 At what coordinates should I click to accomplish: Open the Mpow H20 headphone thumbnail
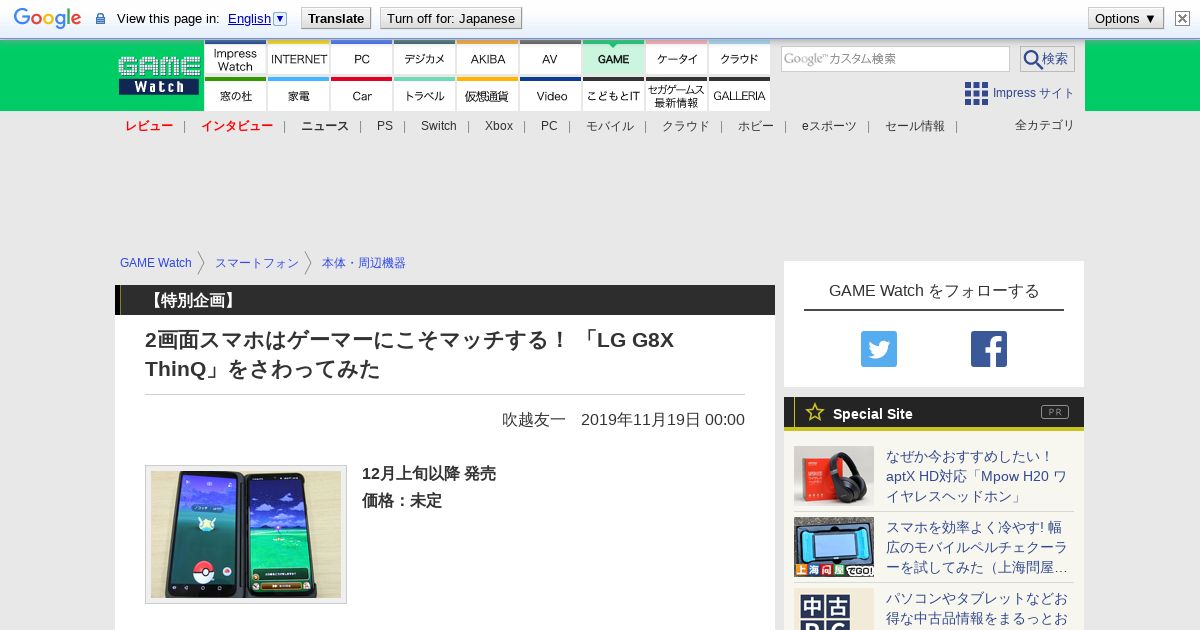(834, 475)
